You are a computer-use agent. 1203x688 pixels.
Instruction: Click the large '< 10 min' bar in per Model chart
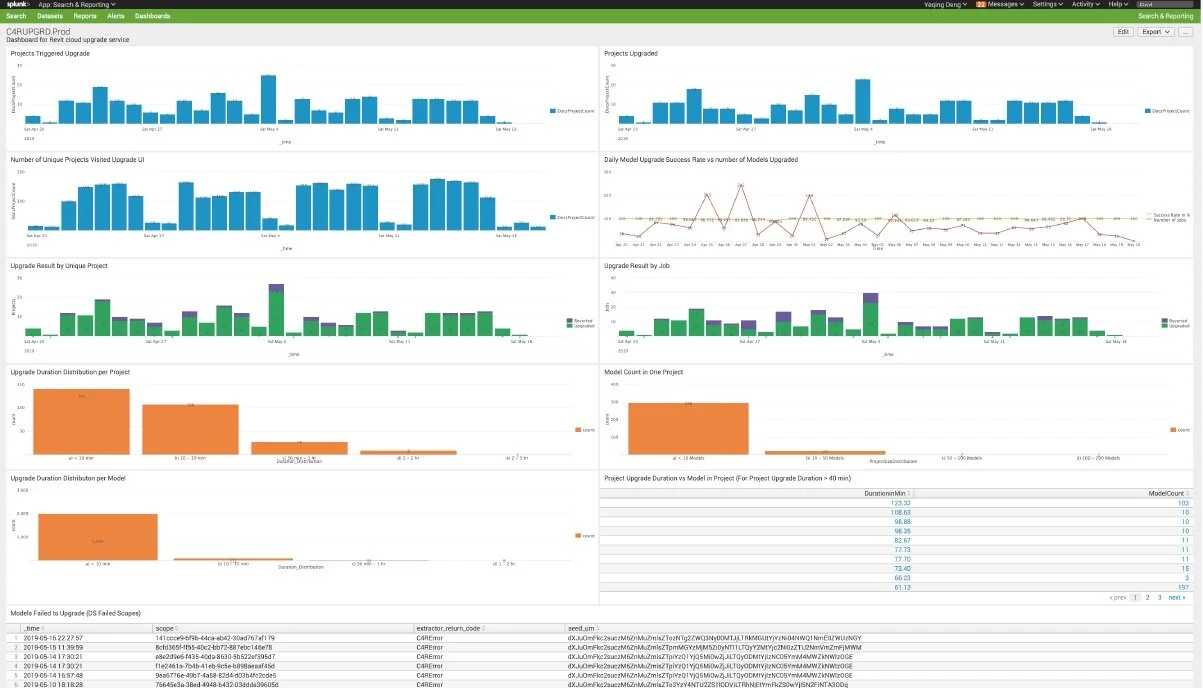pyautogui.click(x=96, y=537)
